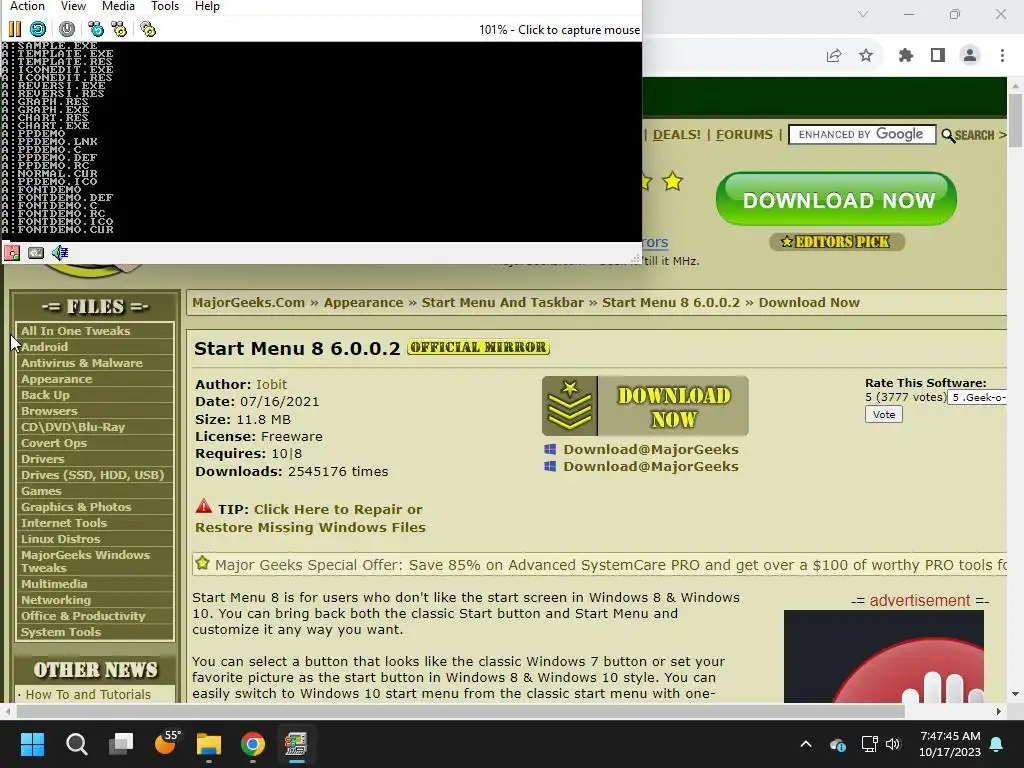
Task: Open the Action menu
Action: (27, 7)
